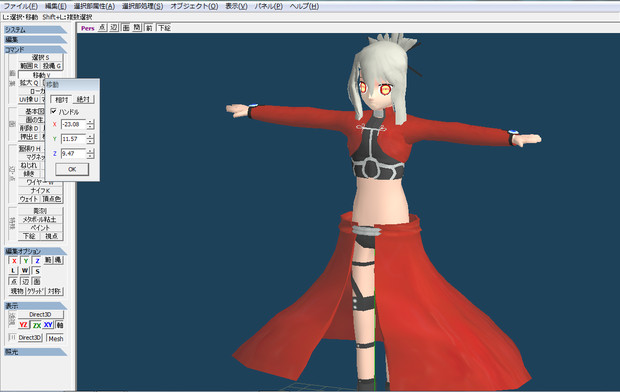The height and width of the screenshot is (392, 620).
Task: Open the ヘルプ(H) menu
Action: click(x=304, y=6)
